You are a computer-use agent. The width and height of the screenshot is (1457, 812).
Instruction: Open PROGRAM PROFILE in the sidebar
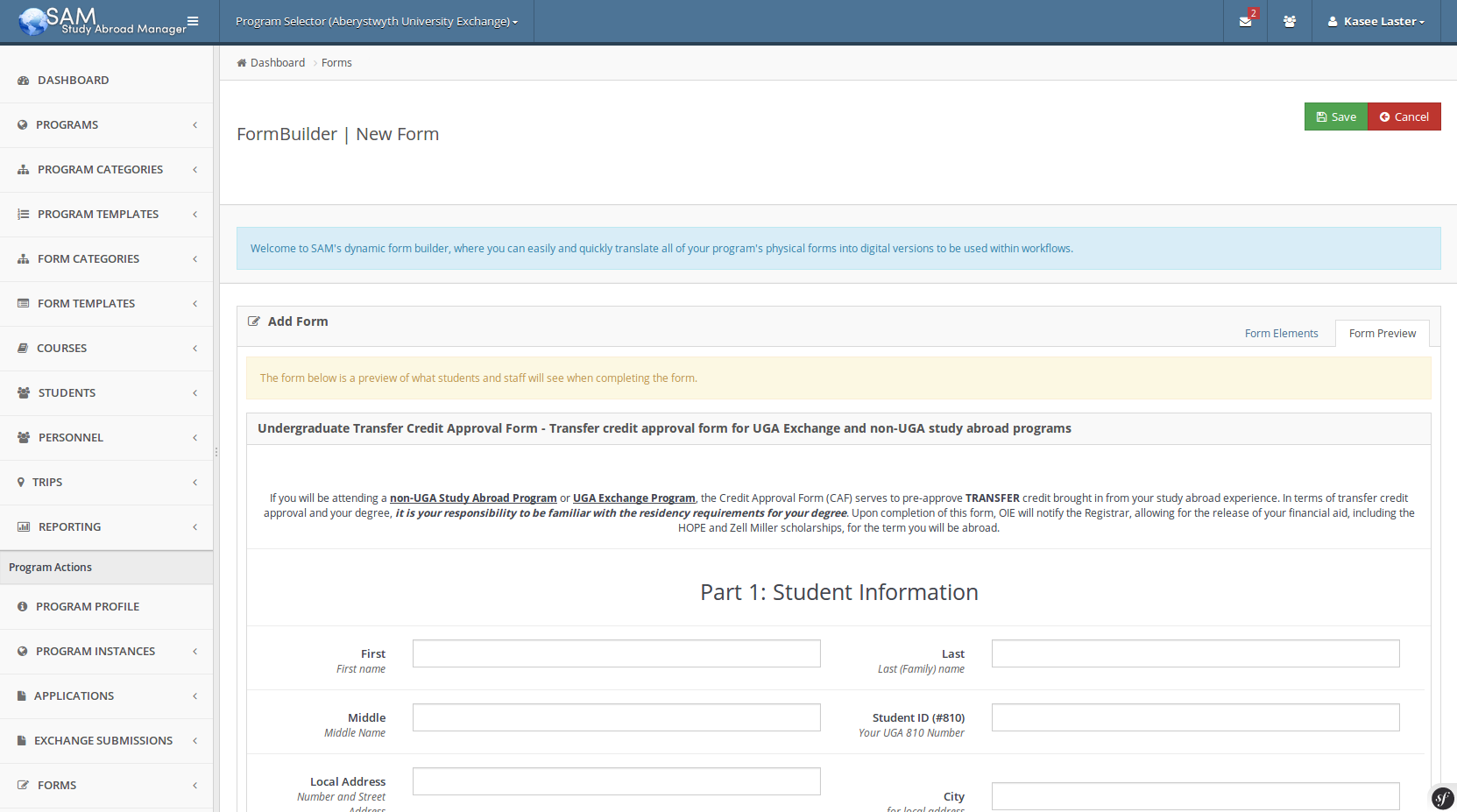(x=106, y=607)
